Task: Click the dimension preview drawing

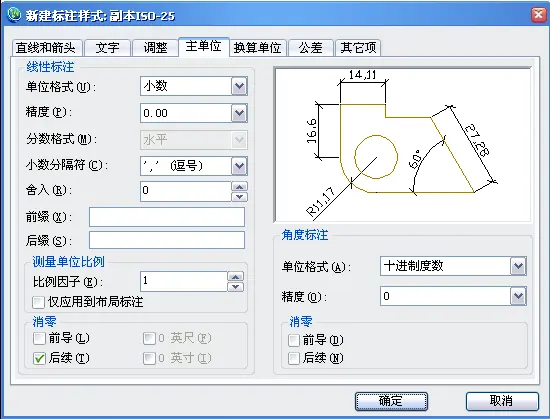Action: coord(402,145)
